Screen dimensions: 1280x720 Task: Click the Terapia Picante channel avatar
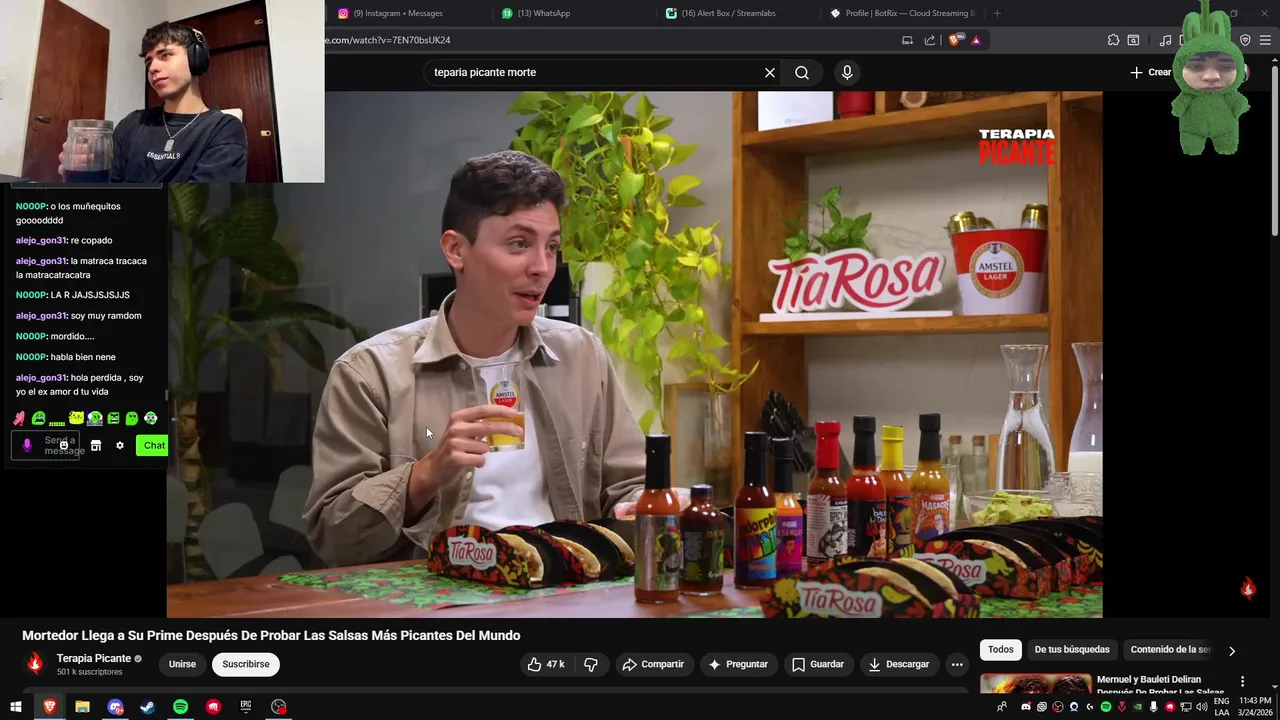coord(35,664)
